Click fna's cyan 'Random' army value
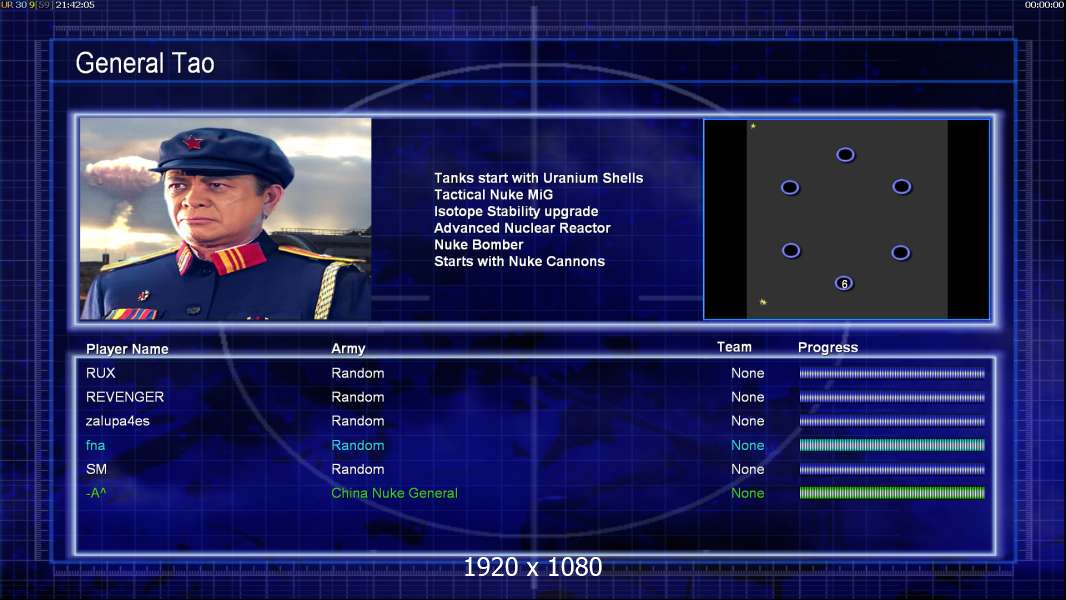 click(x=358, y=445)
